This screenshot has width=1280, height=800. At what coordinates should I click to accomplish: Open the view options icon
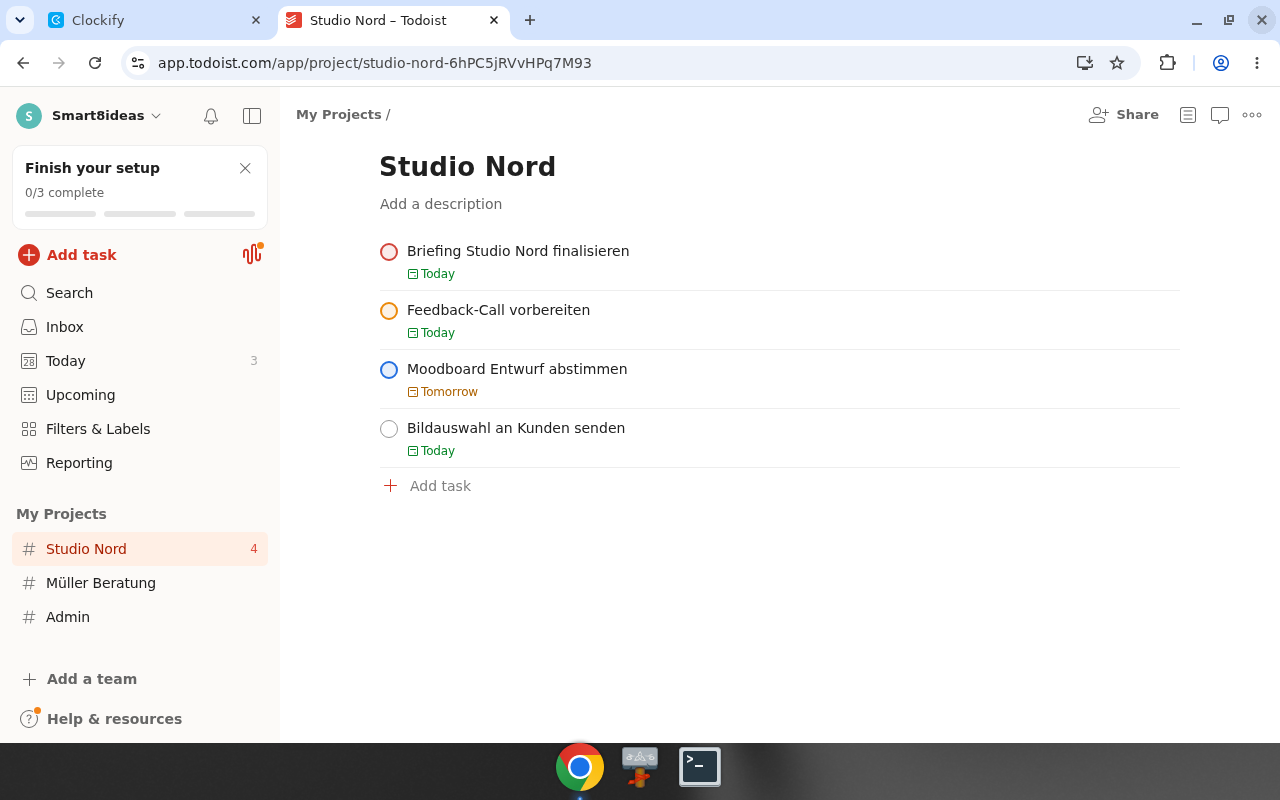(x=1188, y=115)
